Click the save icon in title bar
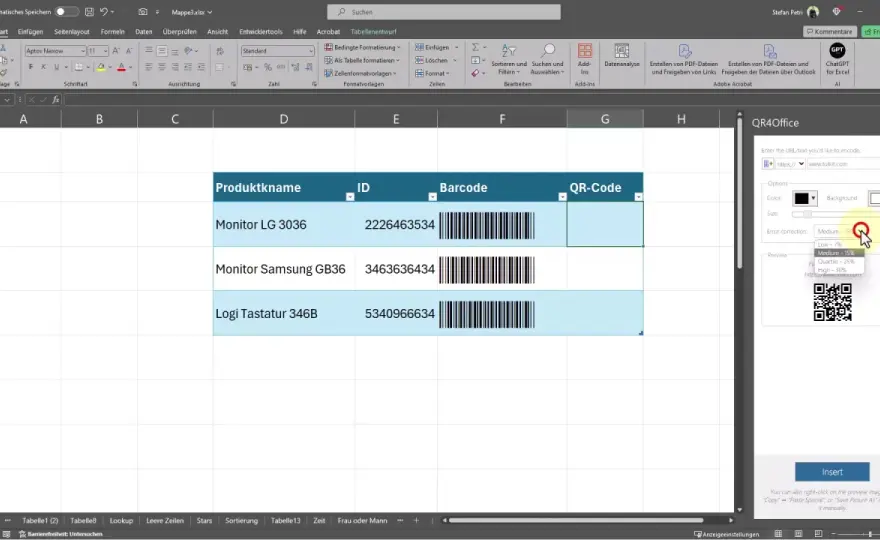The image size is (880, 540). (89, 12)
